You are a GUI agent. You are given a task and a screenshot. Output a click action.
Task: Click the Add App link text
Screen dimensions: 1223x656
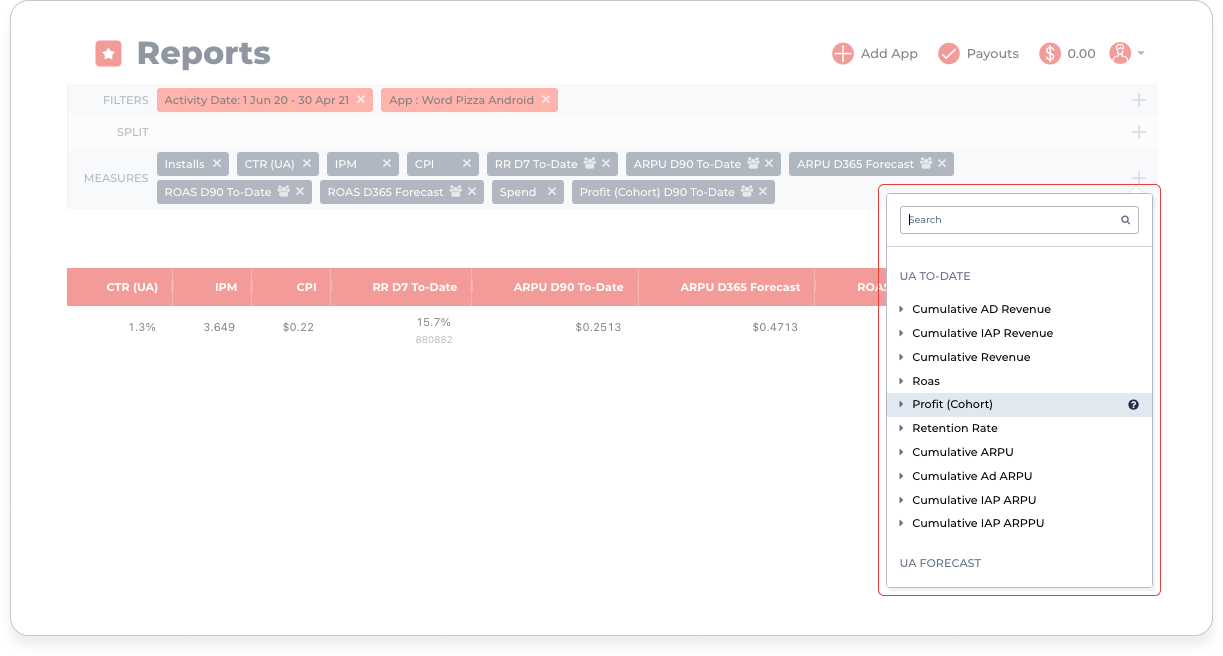pyautogui.click(x=889, y=54)
